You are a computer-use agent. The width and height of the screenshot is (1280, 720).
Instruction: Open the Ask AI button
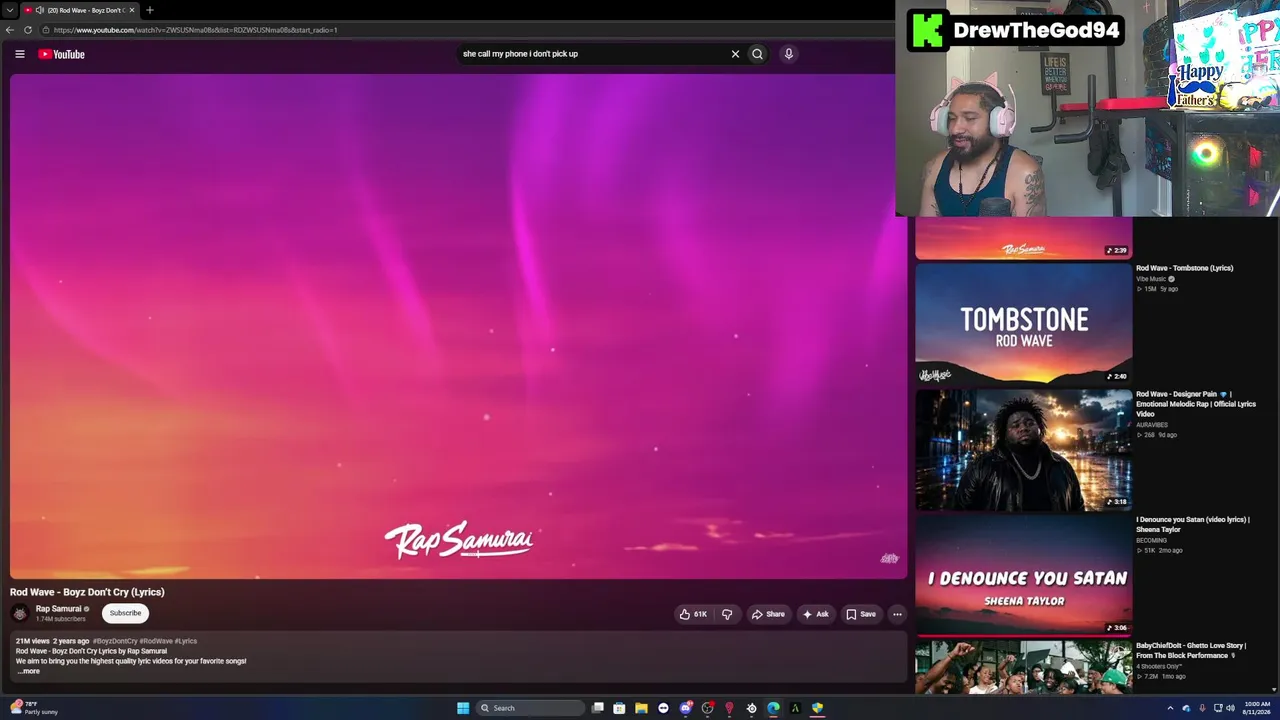pyautogui.click(x=816, y=614)
